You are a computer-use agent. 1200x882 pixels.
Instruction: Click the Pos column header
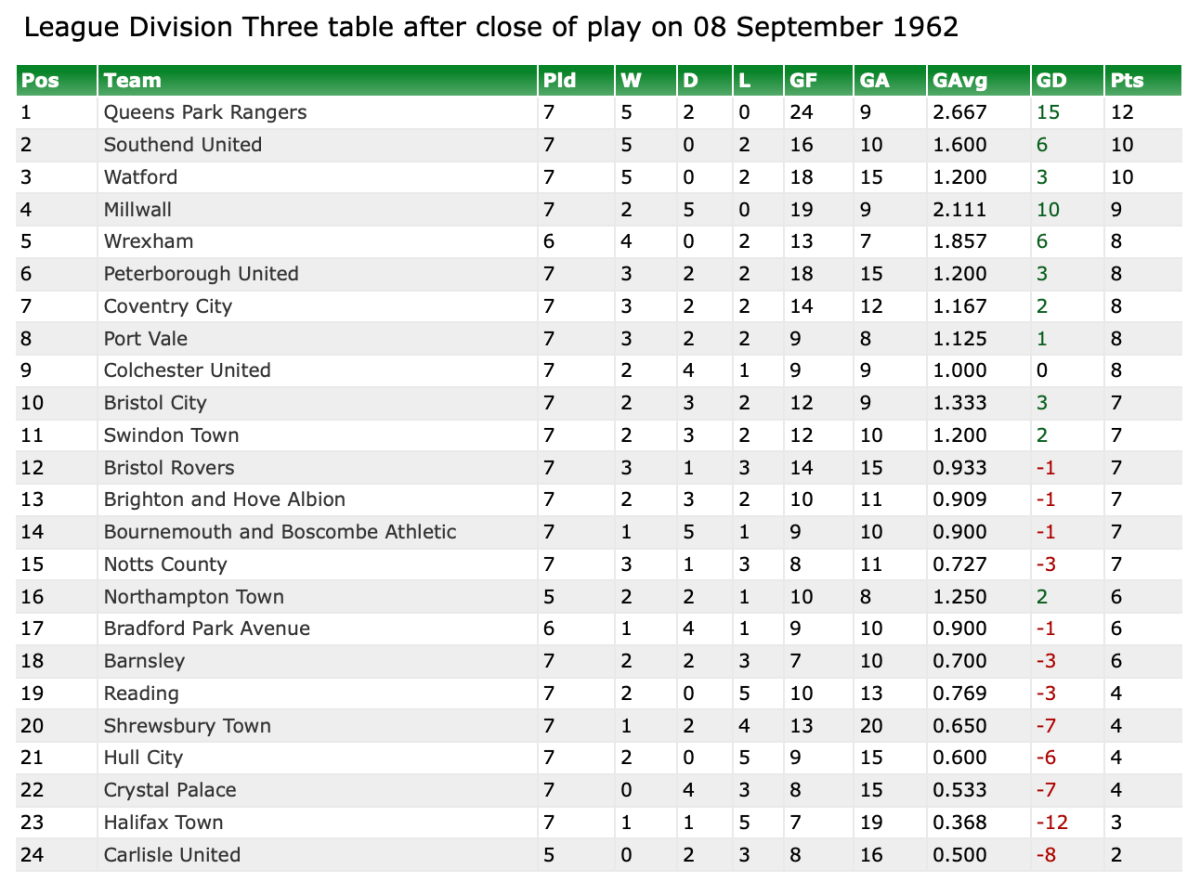pyautogui.click(x=40, y=81)
